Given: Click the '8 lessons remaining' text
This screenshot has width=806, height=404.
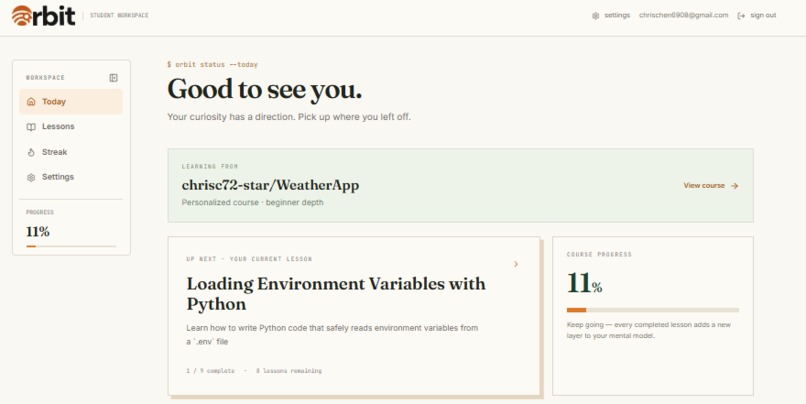Looking at the screenshot, I should (289, 371).
